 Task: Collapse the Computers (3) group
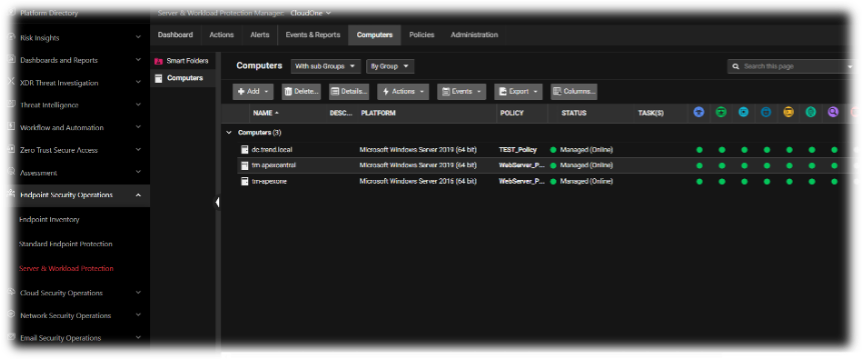pos(229,133)
